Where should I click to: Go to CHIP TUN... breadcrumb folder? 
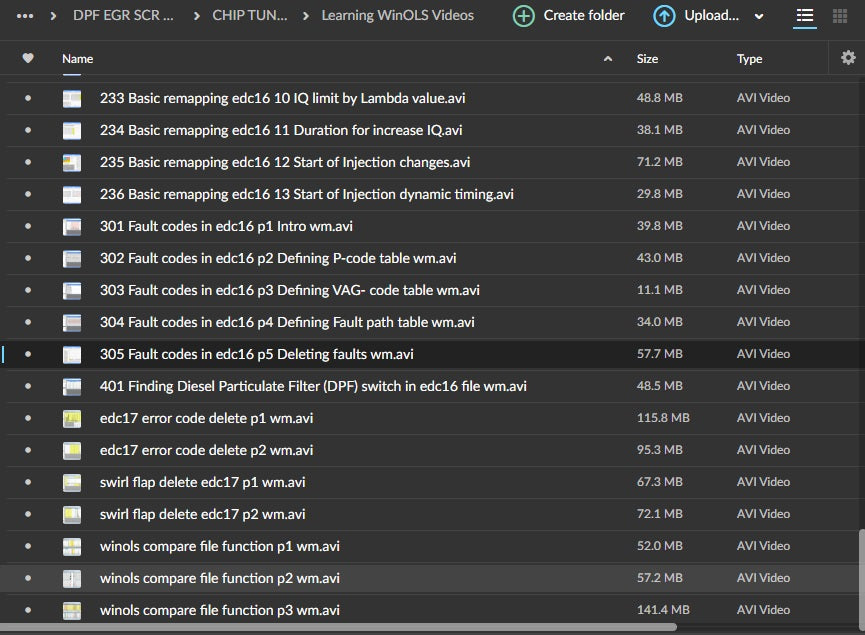[249, 16]
